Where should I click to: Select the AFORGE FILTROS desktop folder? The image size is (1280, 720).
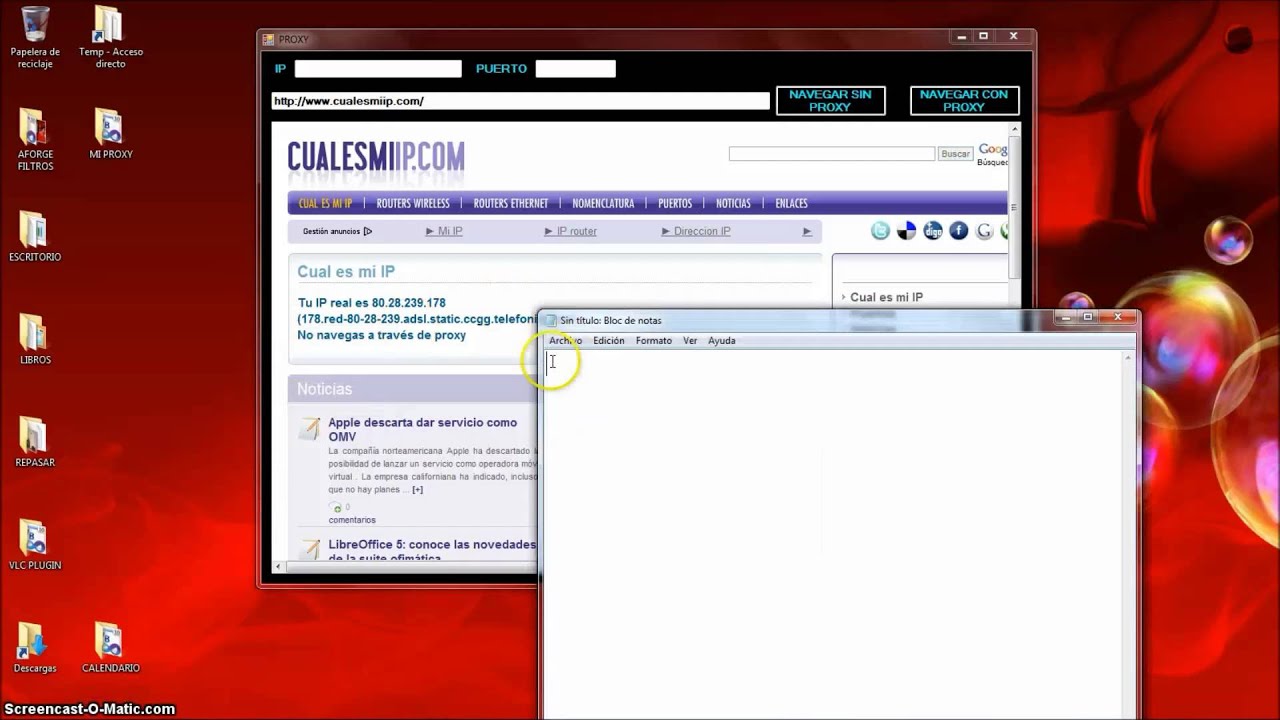click(35, 140)
